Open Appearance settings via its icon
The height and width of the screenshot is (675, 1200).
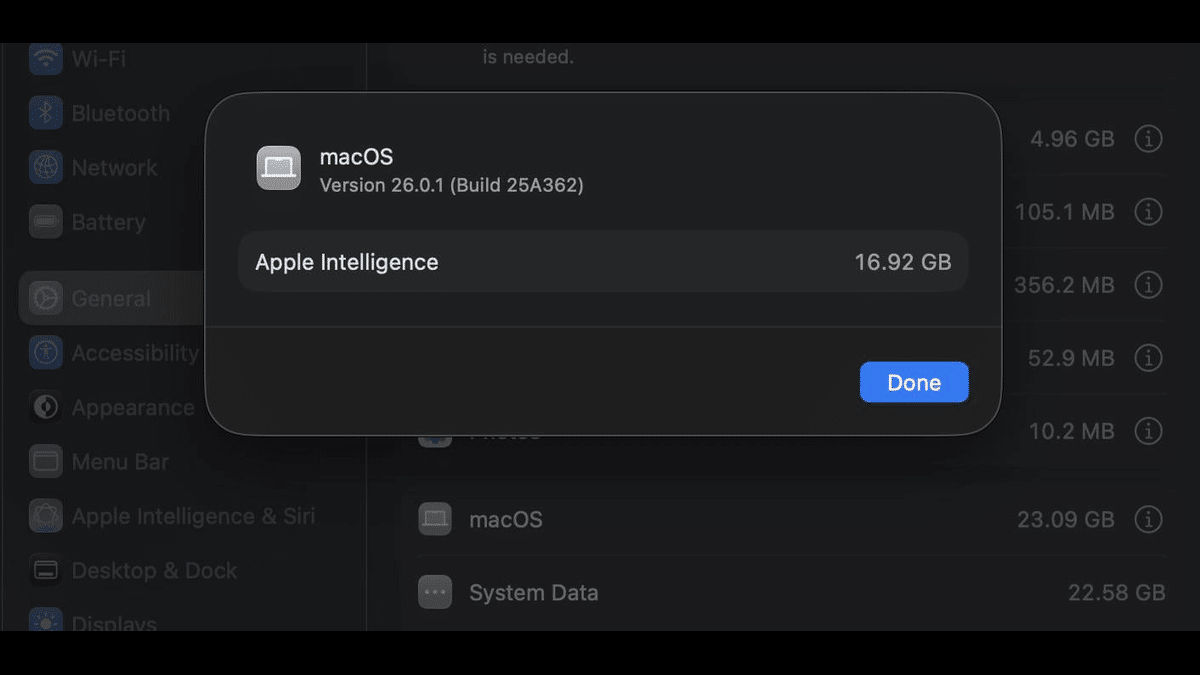[x=44, y=407]
